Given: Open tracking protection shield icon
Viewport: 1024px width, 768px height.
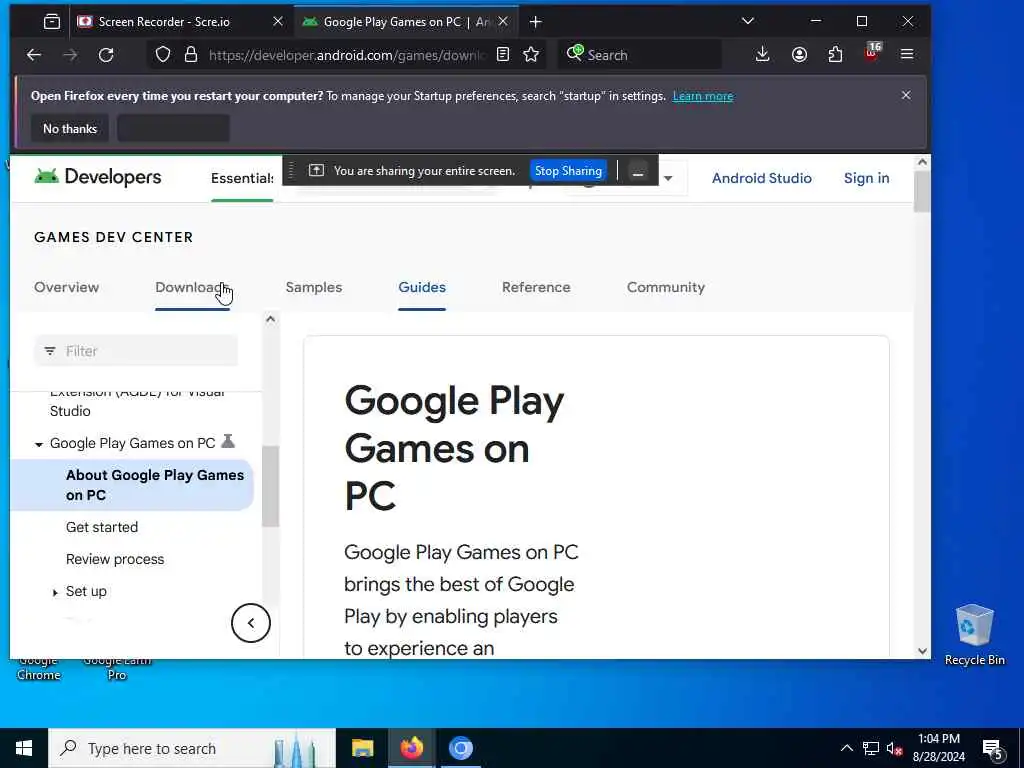Looking at the screenshot, I should (x=163, y=55).
